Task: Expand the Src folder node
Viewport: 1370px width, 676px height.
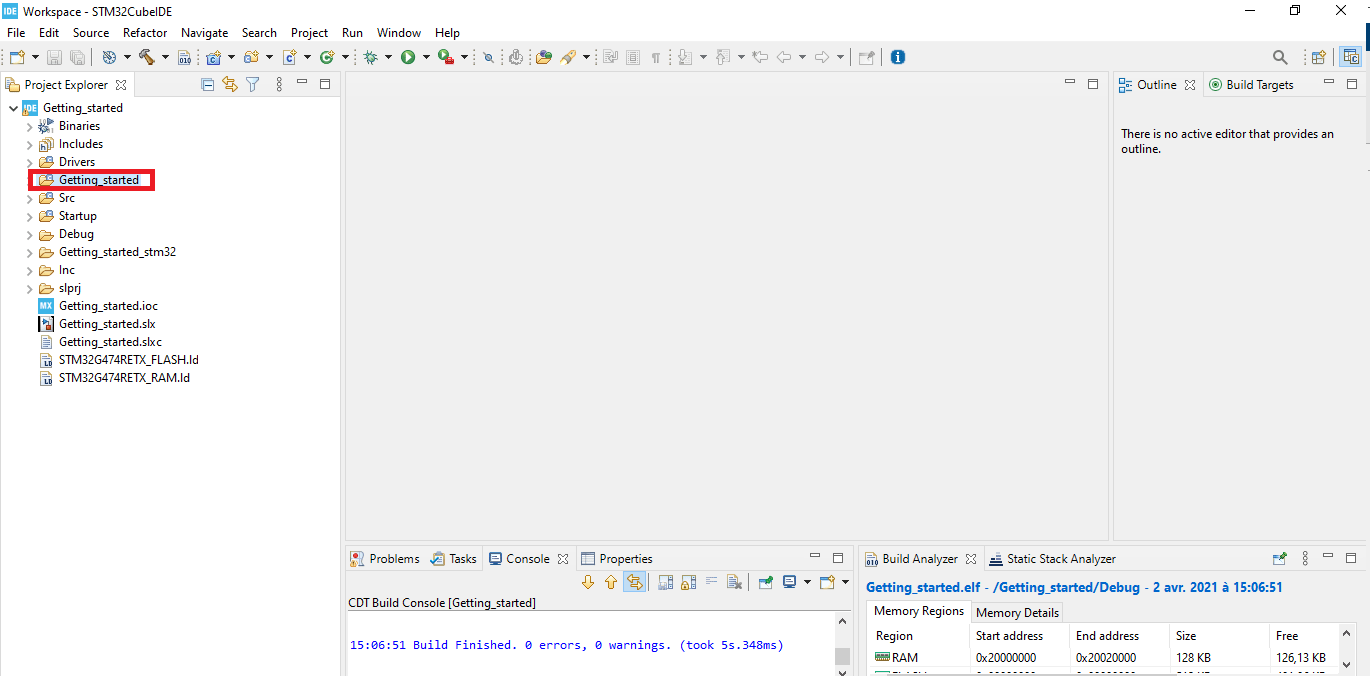Action: (x=29, y=199)
